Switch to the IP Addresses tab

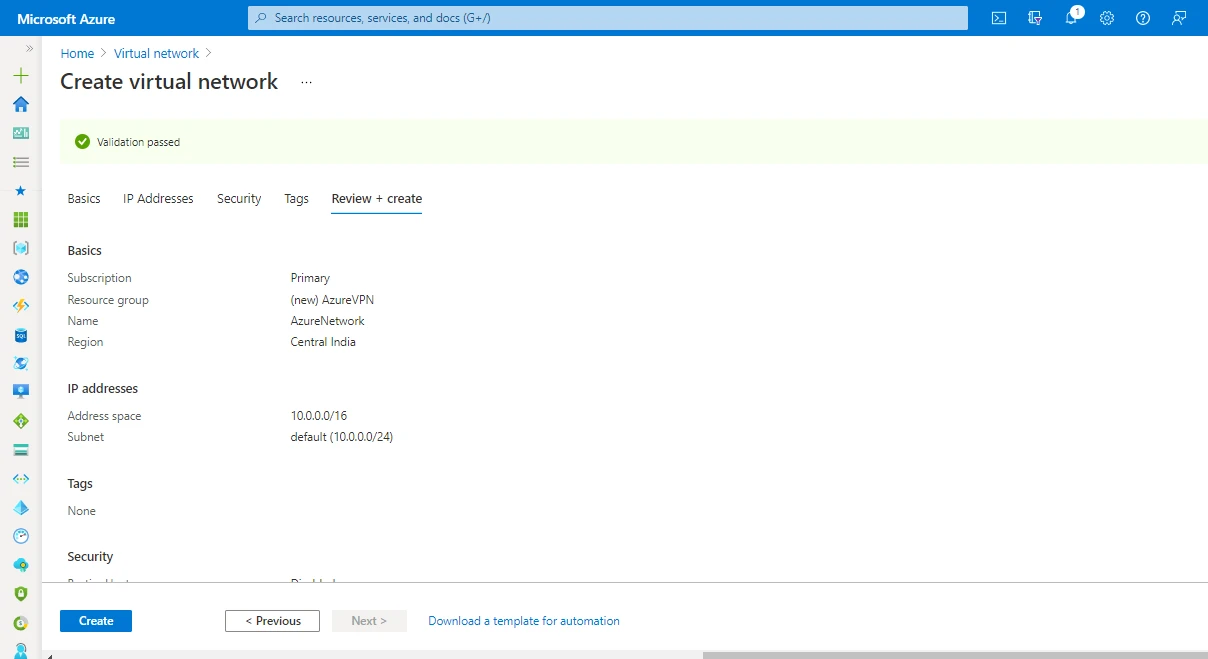pos(158,198)
